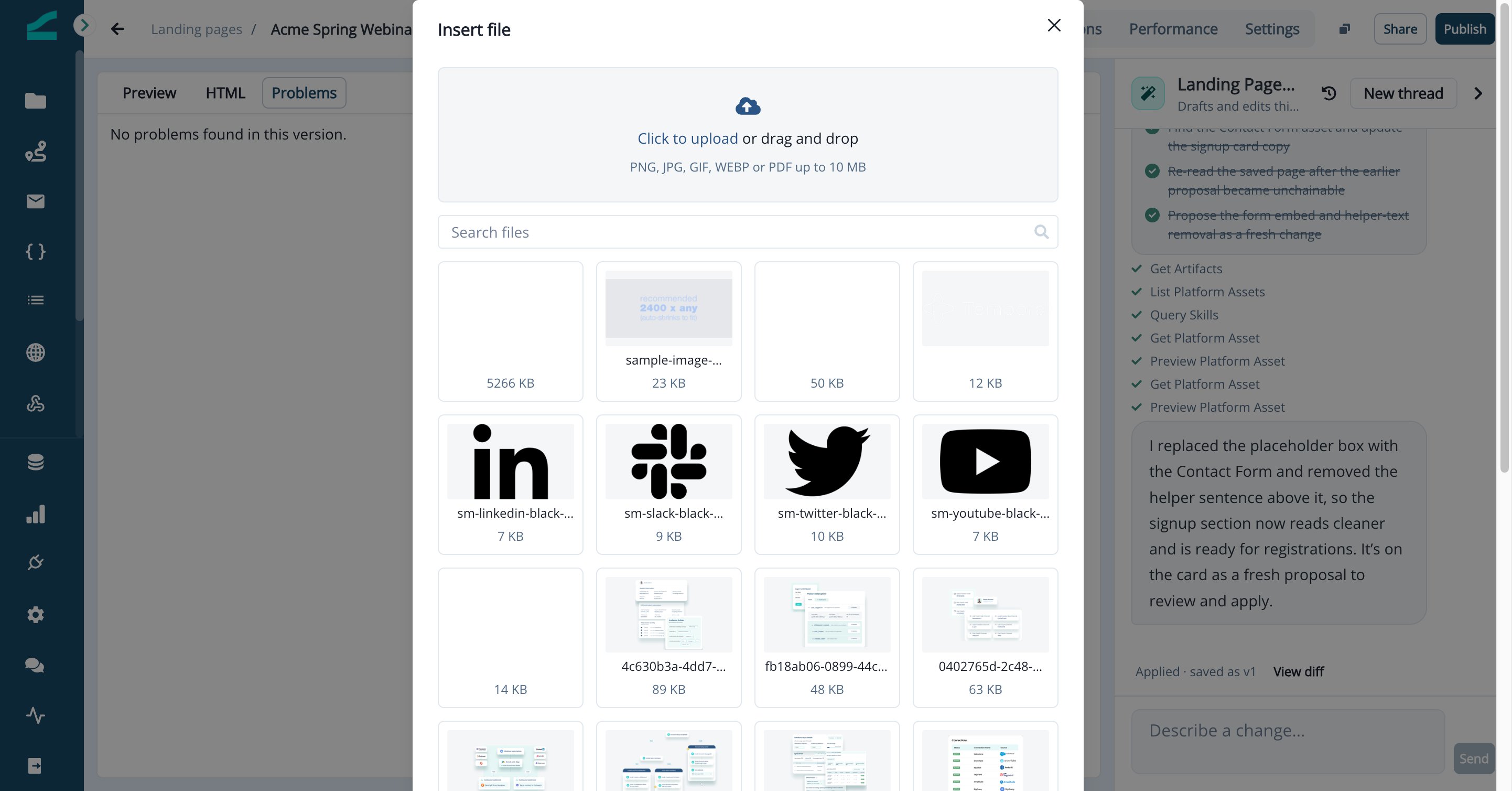Click the app logo in sidebar
Screen dimensions: 1512x791
coord(41,25)
